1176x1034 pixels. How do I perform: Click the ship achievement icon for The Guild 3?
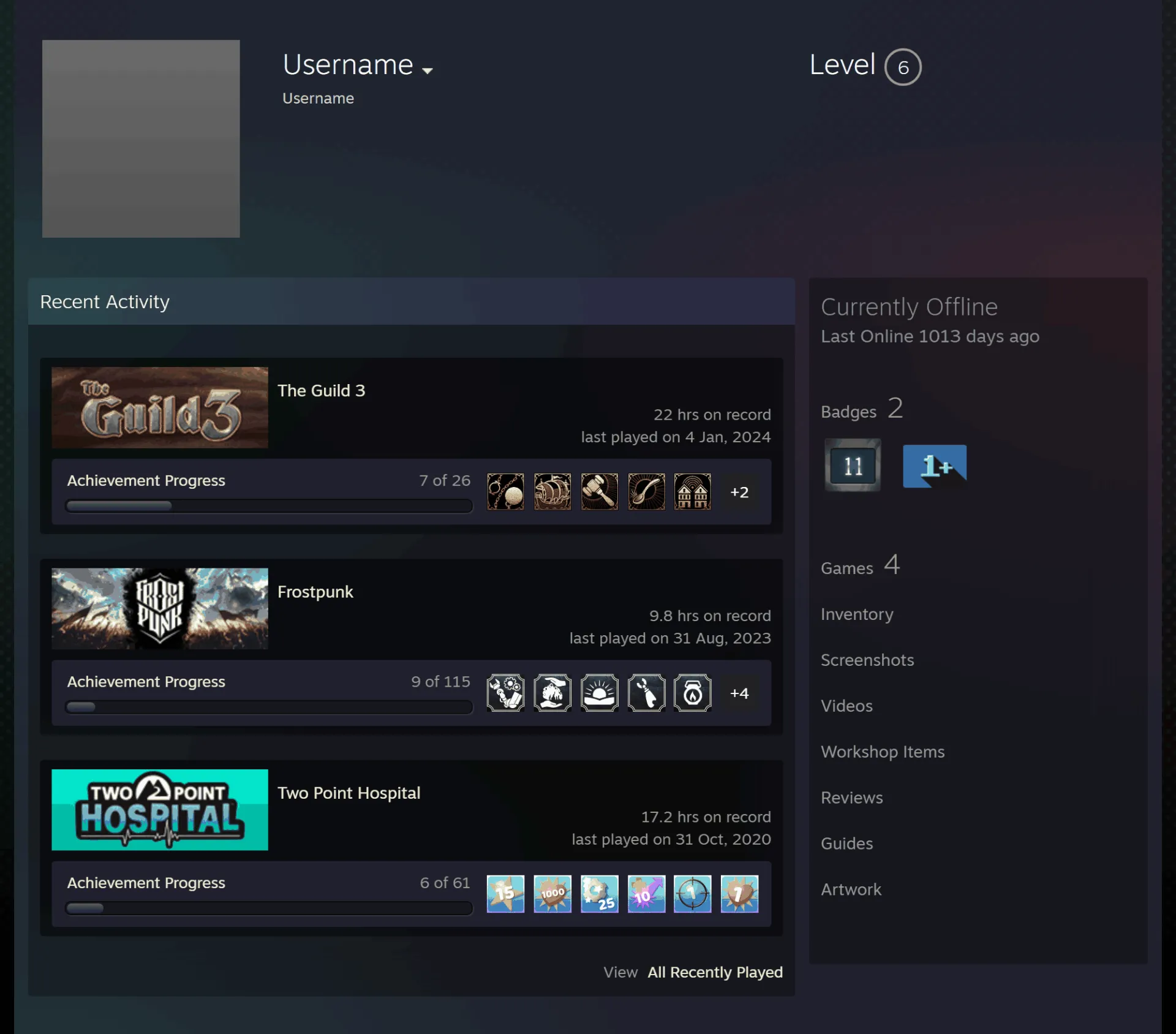pos(552,491)
